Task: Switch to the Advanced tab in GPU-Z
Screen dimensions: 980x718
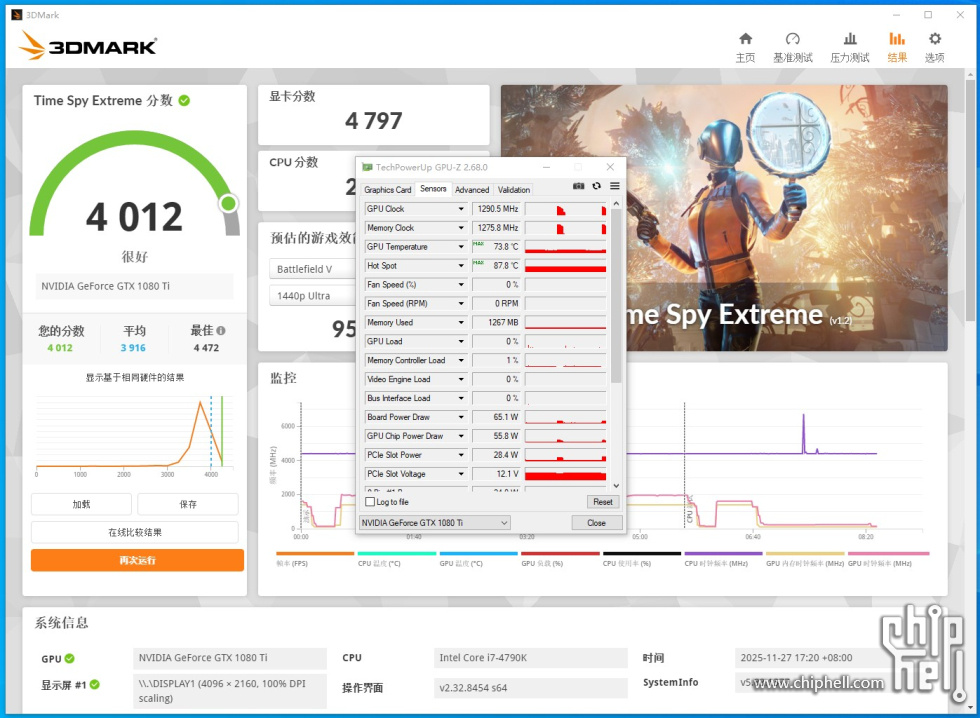Action: [x=472, y=189]
